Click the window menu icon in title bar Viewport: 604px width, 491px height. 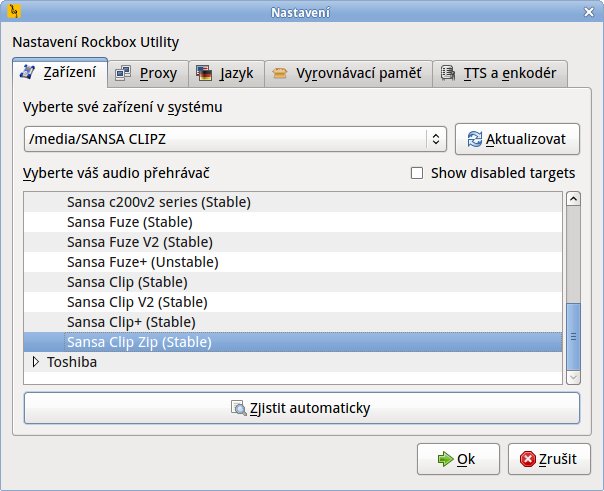coord(13,12)
